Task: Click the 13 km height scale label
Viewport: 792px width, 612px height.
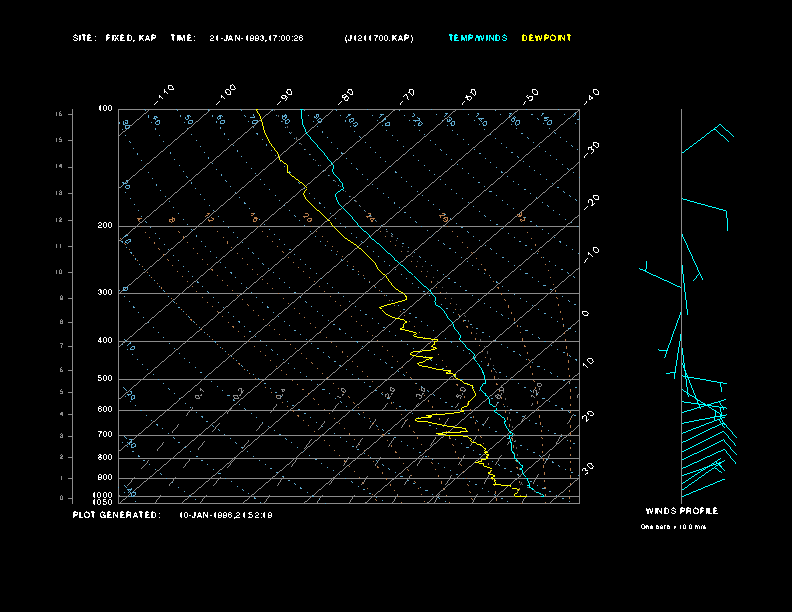Action: (59, 193)
